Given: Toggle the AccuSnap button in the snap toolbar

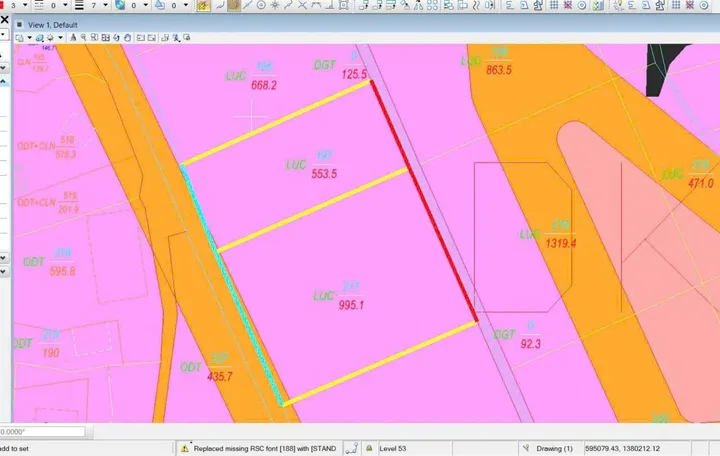Looking at the screenshot, I should [203, 5].
